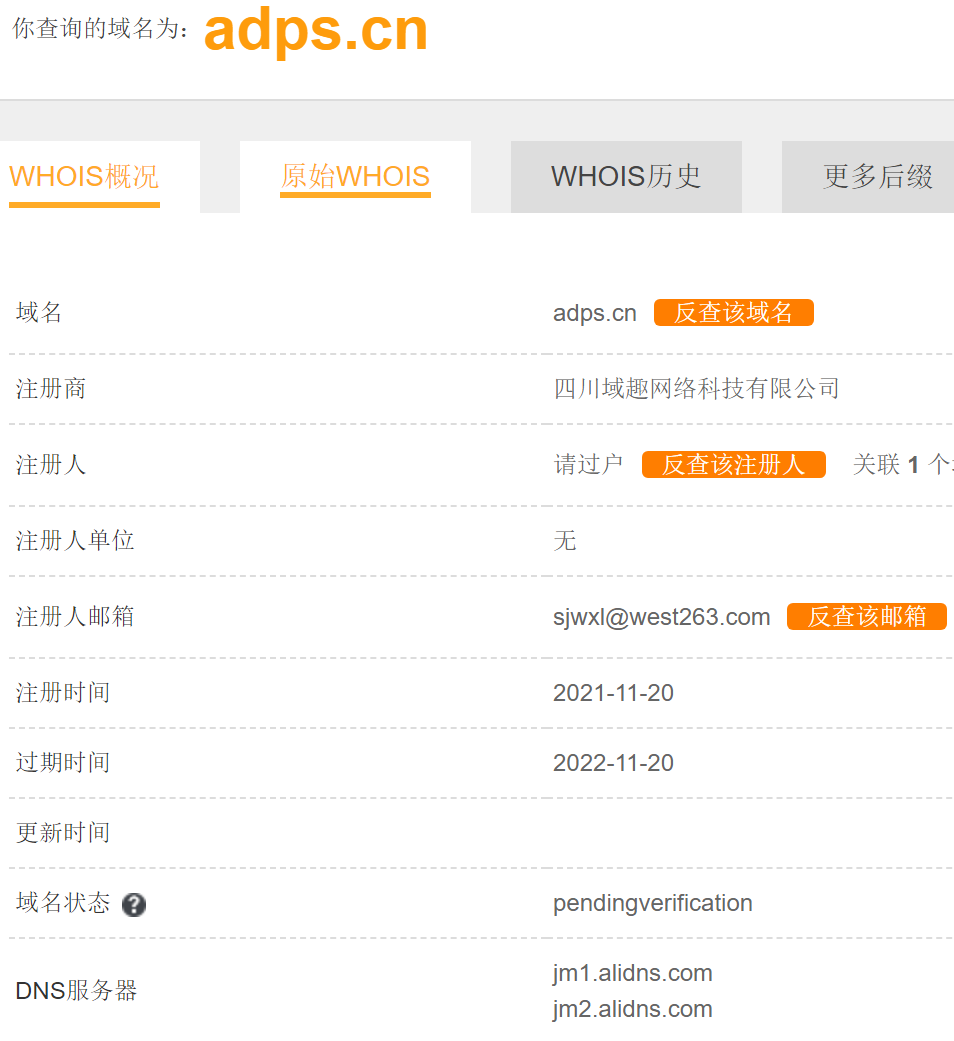The height and width of the screenshot is (1041, 954).
Task: Click the large orange adps.cn heading
Action: click(315, 30)
